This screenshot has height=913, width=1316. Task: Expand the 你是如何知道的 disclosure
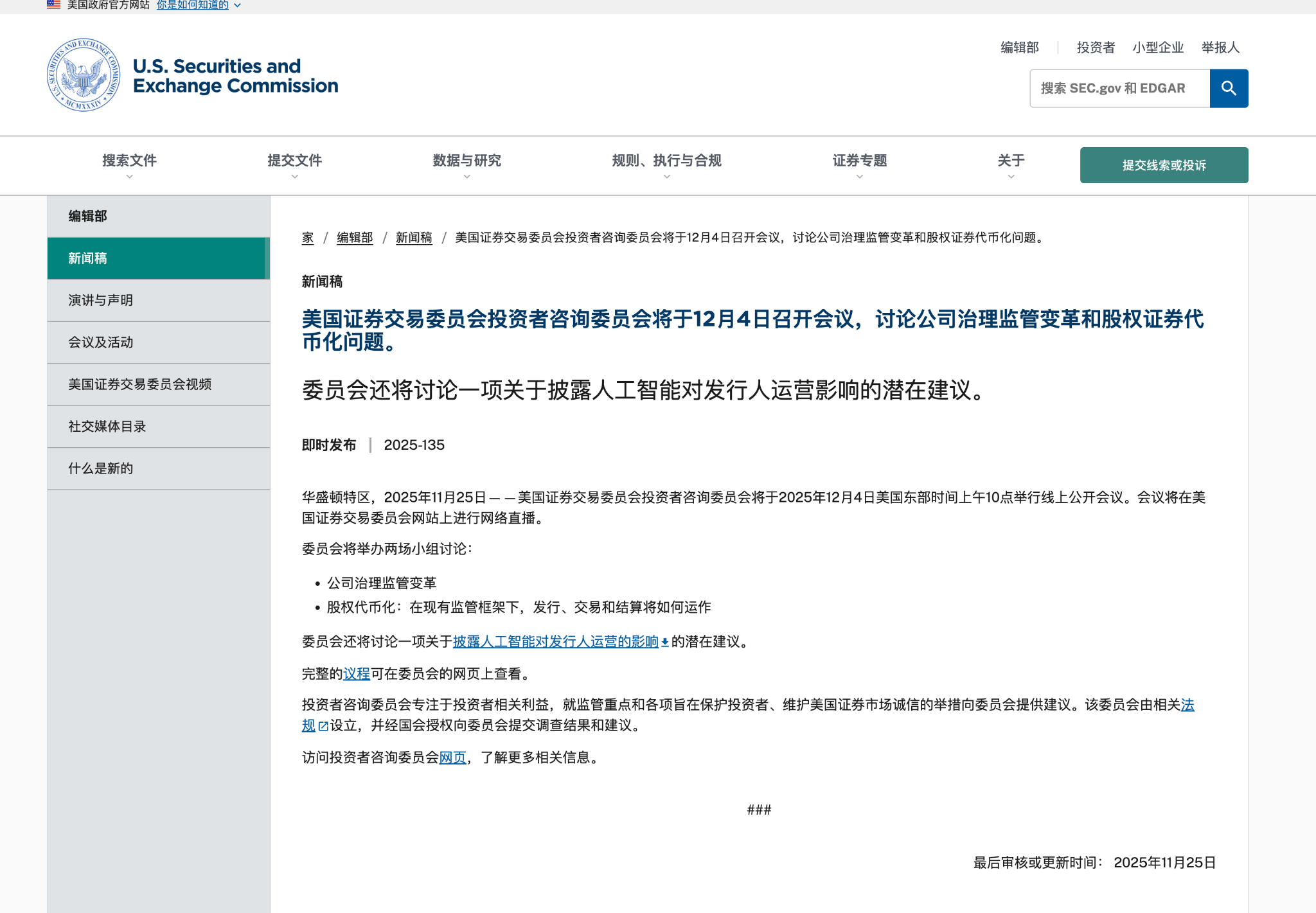(193, 4)
